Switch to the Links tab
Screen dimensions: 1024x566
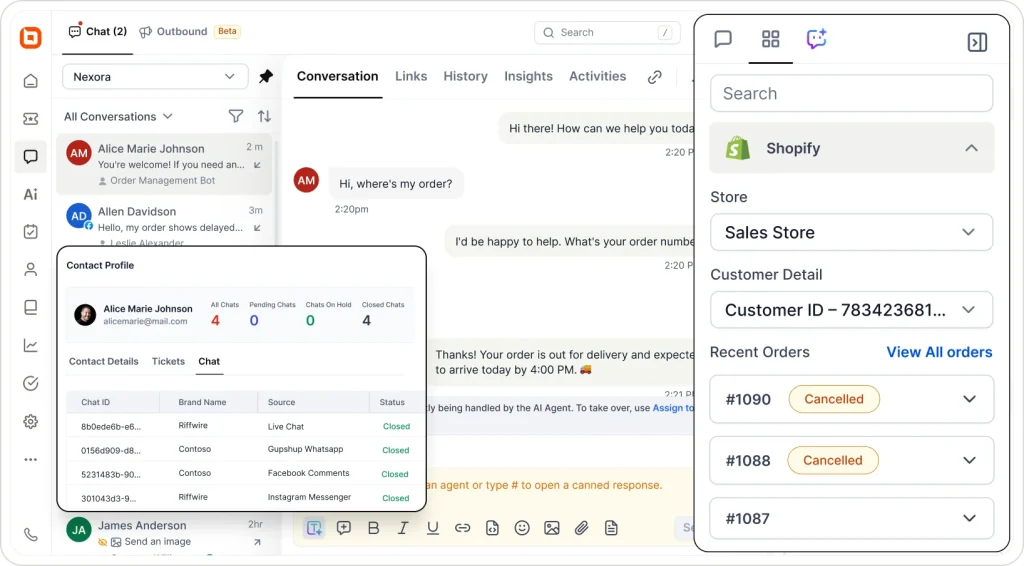click(411, 76)
